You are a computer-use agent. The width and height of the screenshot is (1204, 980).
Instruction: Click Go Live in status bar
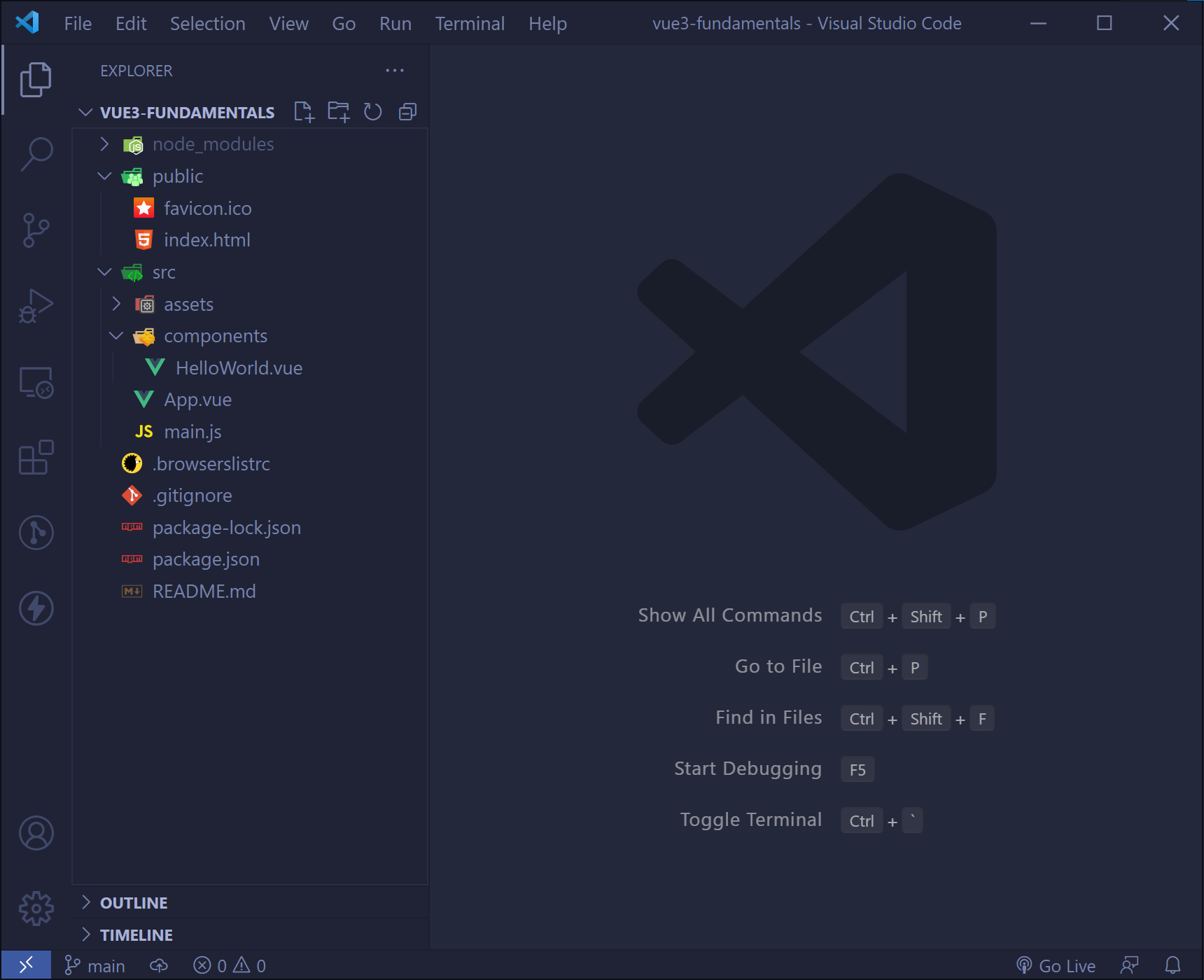pos(1056,966)
